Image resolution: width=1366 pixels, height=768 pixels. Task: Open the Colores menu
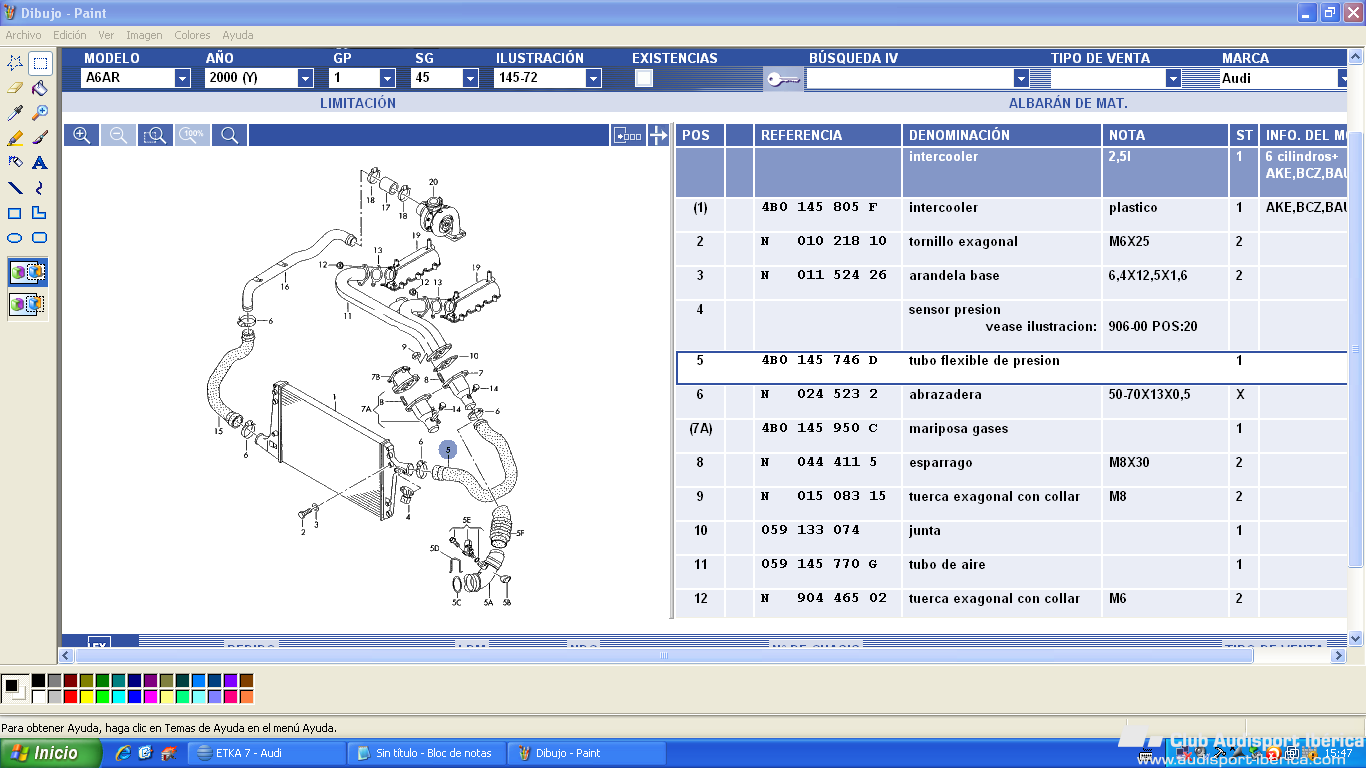click(192, 35)
